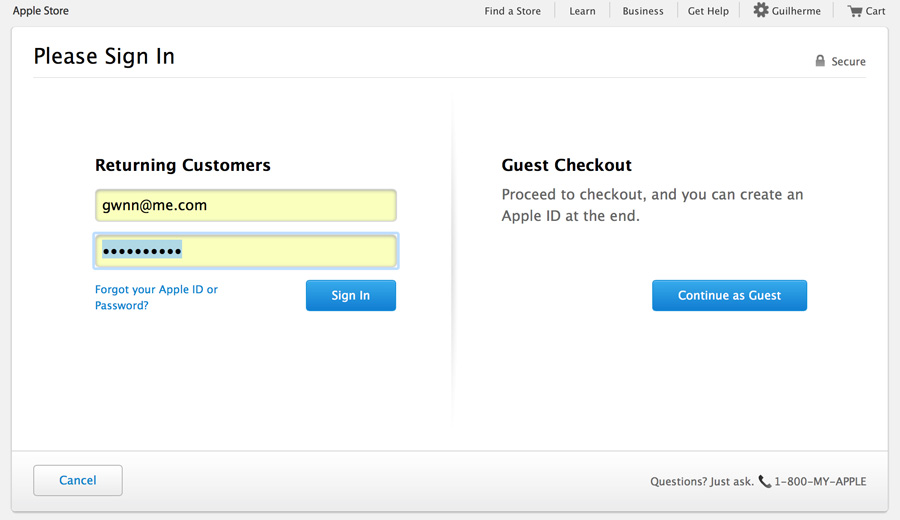The image size is (900, 520).
Task: Click Continue as Guest button
Action: [730, 296]
